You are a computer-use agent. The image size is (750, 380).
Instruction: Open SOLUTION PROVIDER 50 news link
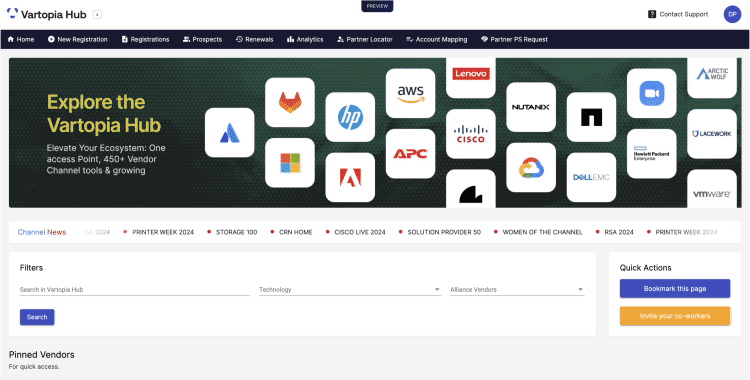coord(444,232)
